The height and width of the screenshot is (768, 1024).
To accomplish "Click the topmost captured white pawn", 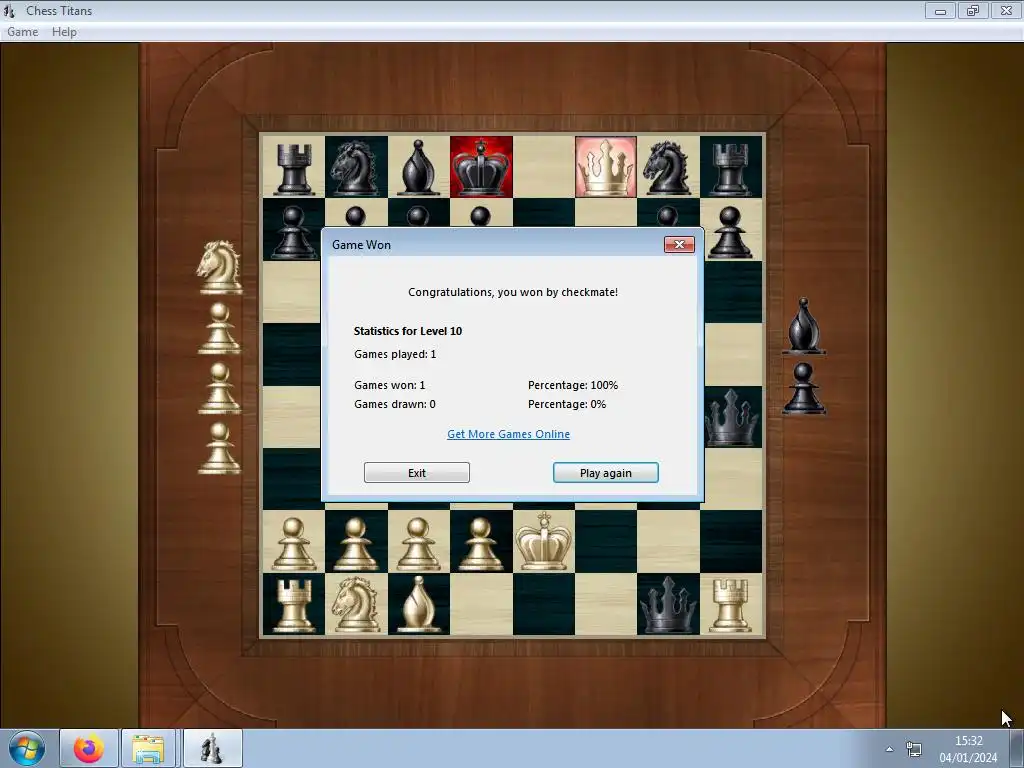I will 219,328.
